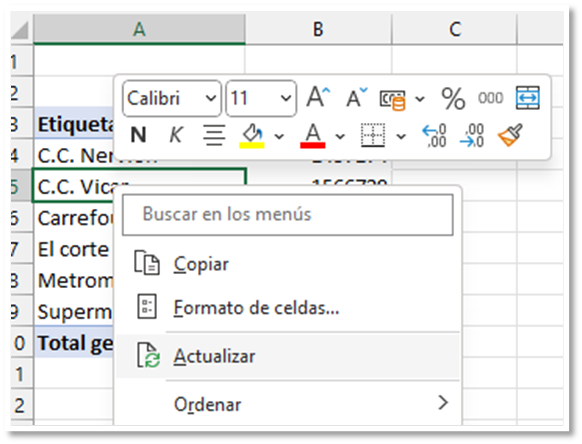Click the format painter brush icon
This screenshot has width=582, height=444.
pos(510,135)
